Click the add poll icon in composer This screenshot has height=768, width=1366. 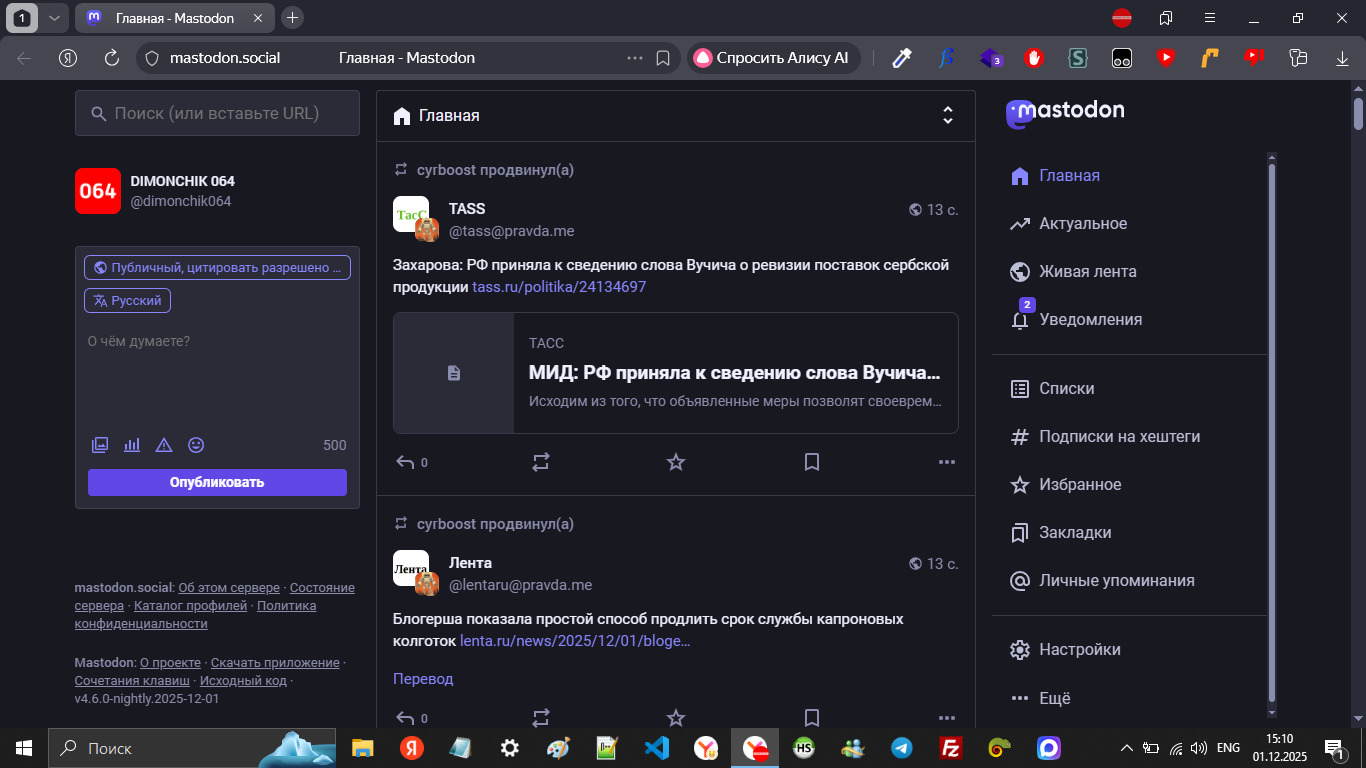coord(132,445)
